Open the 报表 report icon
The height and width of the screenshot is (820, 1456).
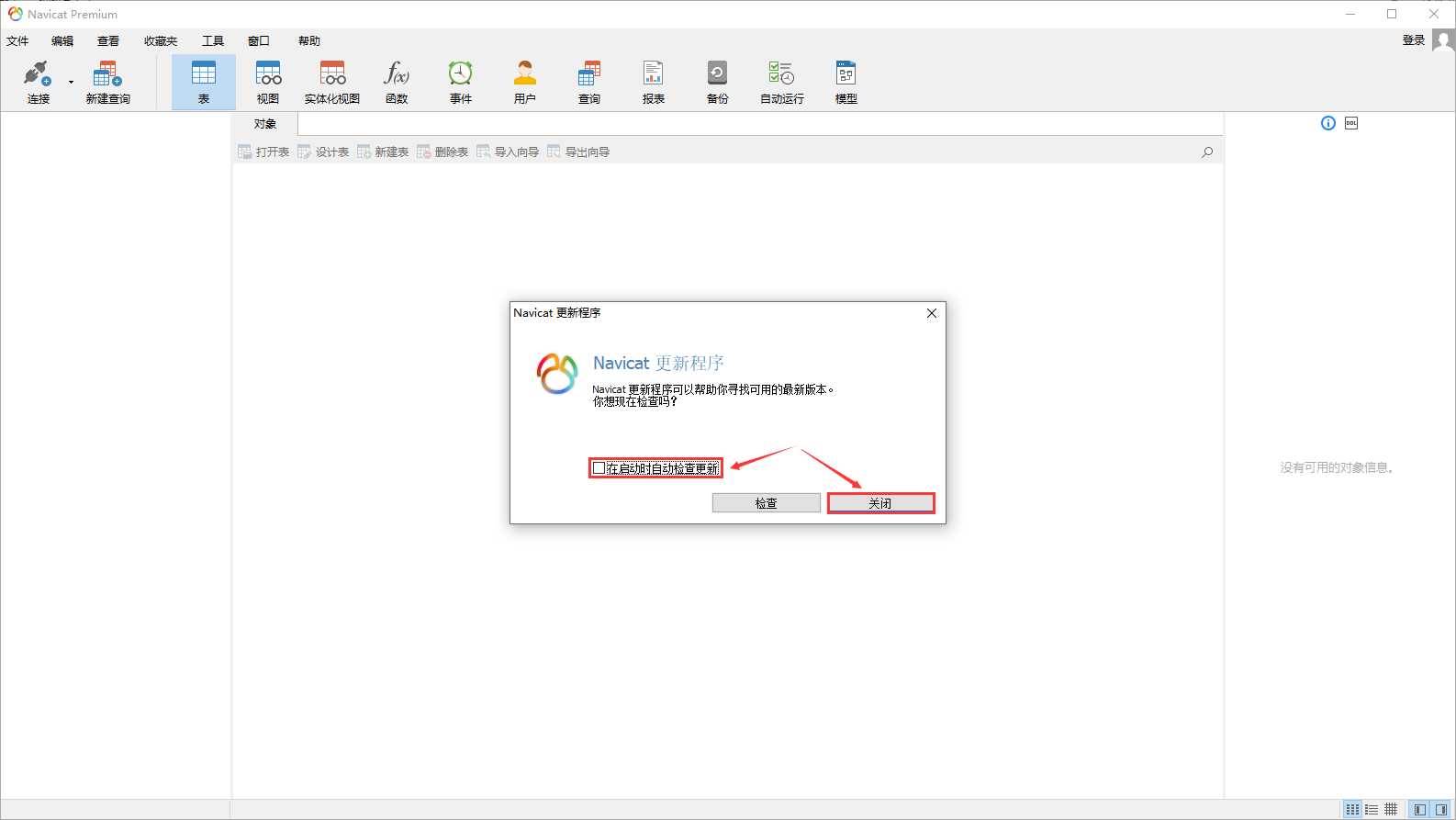pyautogui.click(x=654, y=82)
